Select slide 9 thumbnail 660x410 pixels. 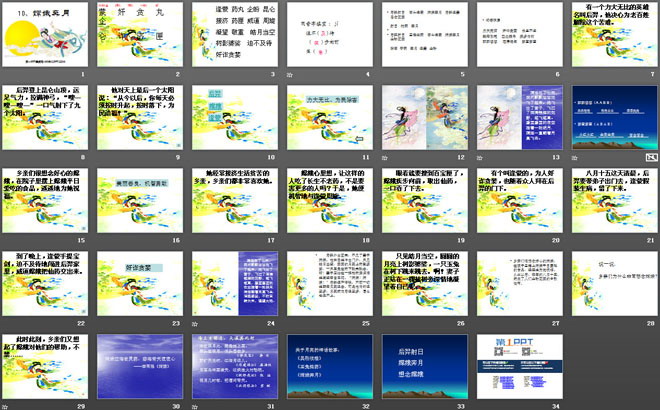pos(140,117)
